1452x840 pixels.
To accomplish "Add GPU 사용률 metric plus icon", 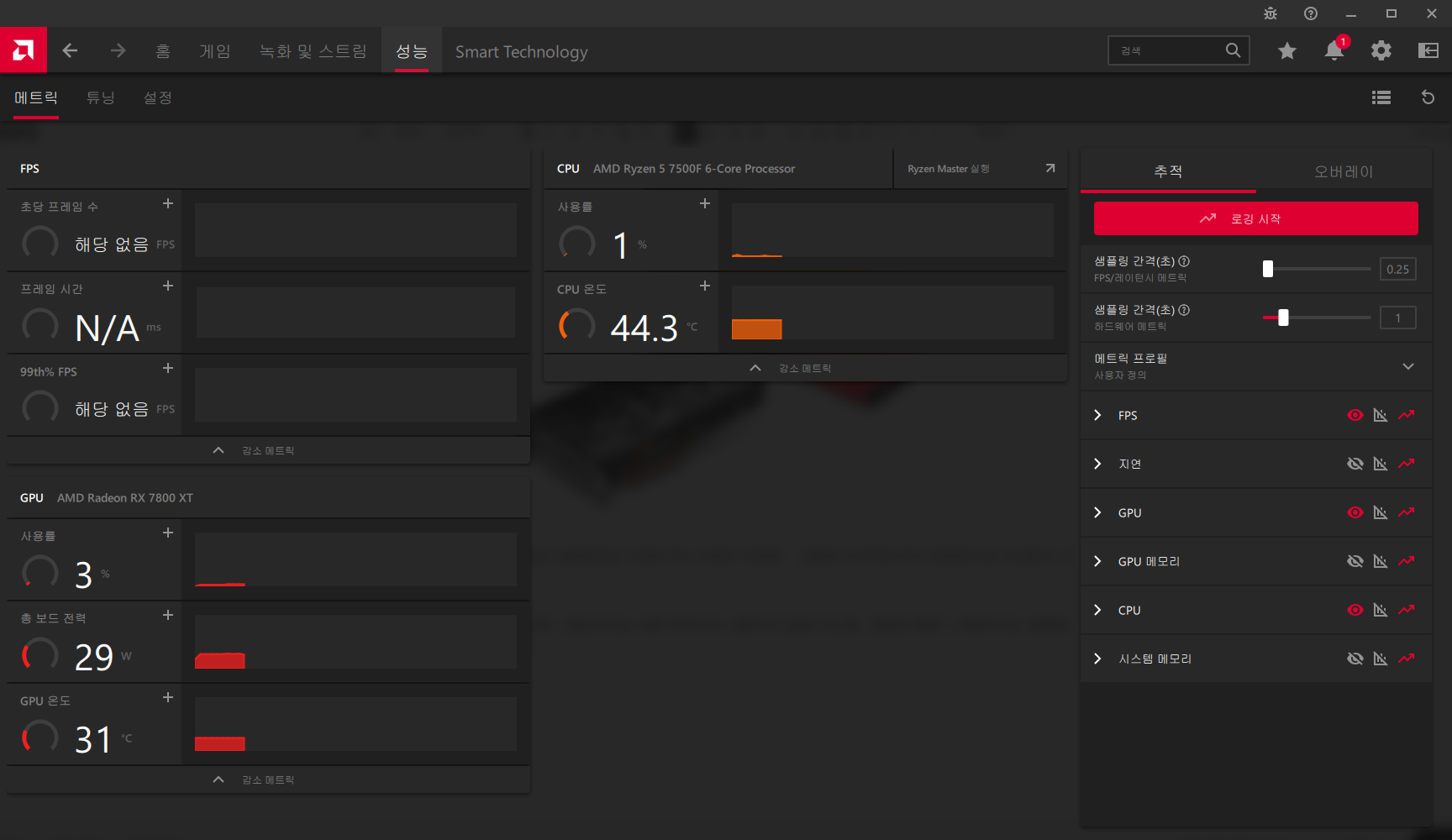I will click(x=168, y=533).
